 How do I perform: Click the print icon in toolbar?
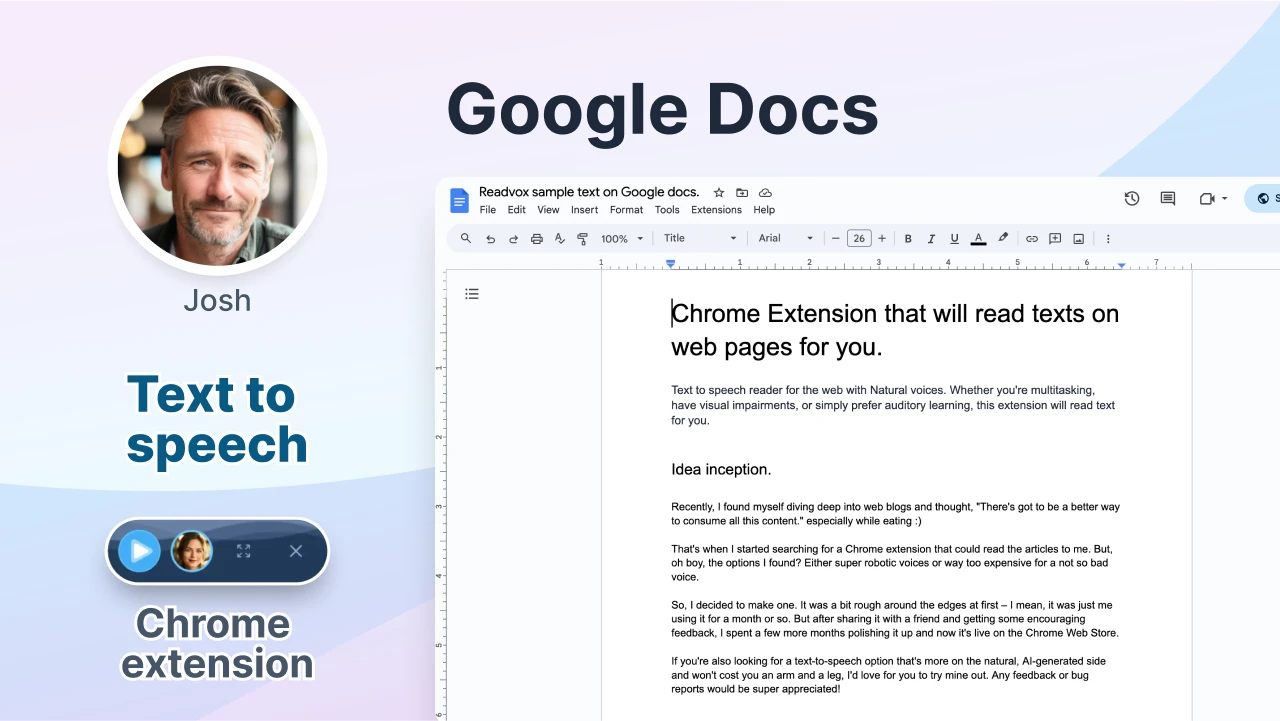537,239
